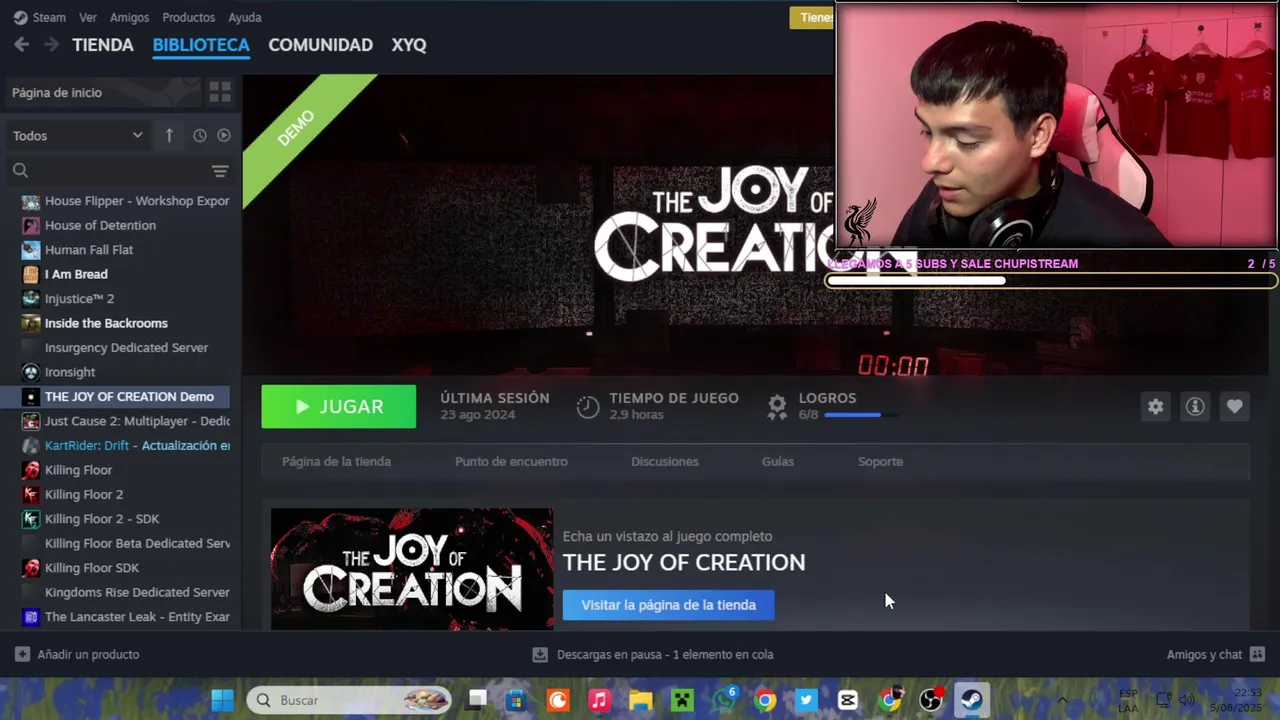
Task: Filter ready-to-play games with play icon
Action: [x=224, y=135]
